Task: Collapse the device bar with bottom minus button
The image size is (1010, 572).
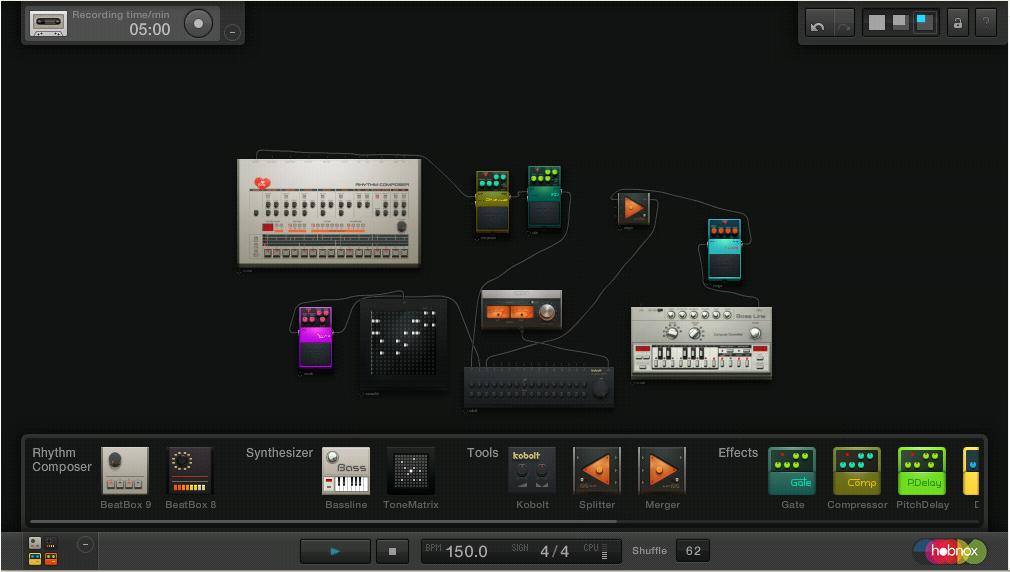Action: pyautogui.click(x=85, y=545)
